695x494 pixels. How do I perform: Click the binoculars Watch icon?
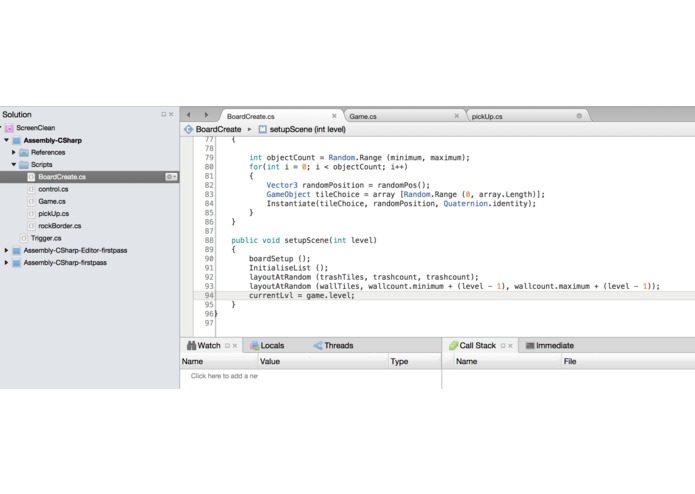pos(191,346)
